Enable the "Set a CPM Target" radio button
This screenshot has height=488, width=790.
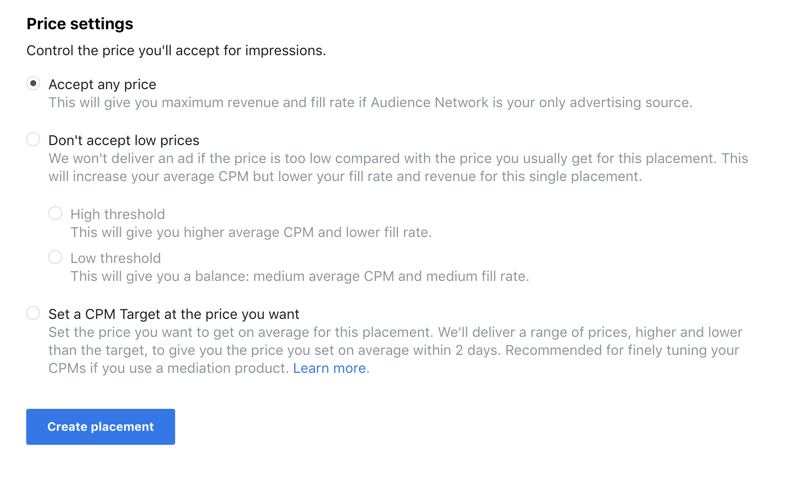coord(33,313)
